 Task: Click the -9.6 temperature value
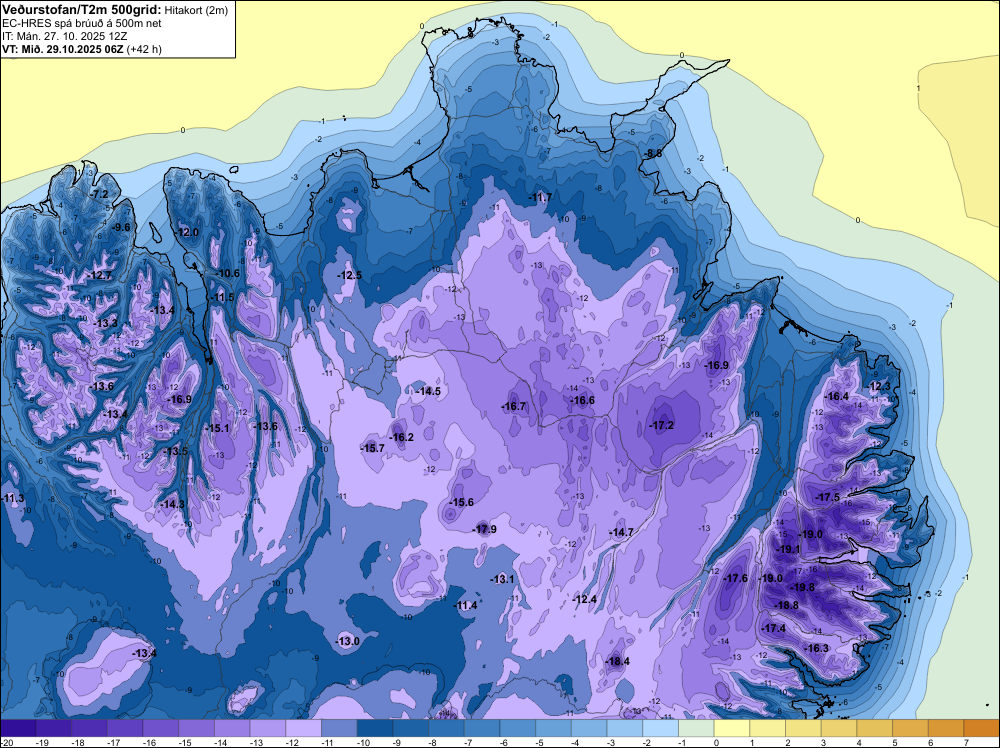pos(121,227)
